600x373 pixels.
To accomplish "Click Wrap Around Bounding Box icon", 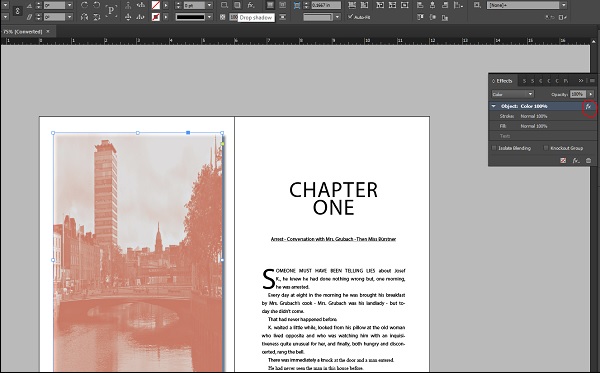I will tap(282, 5).
